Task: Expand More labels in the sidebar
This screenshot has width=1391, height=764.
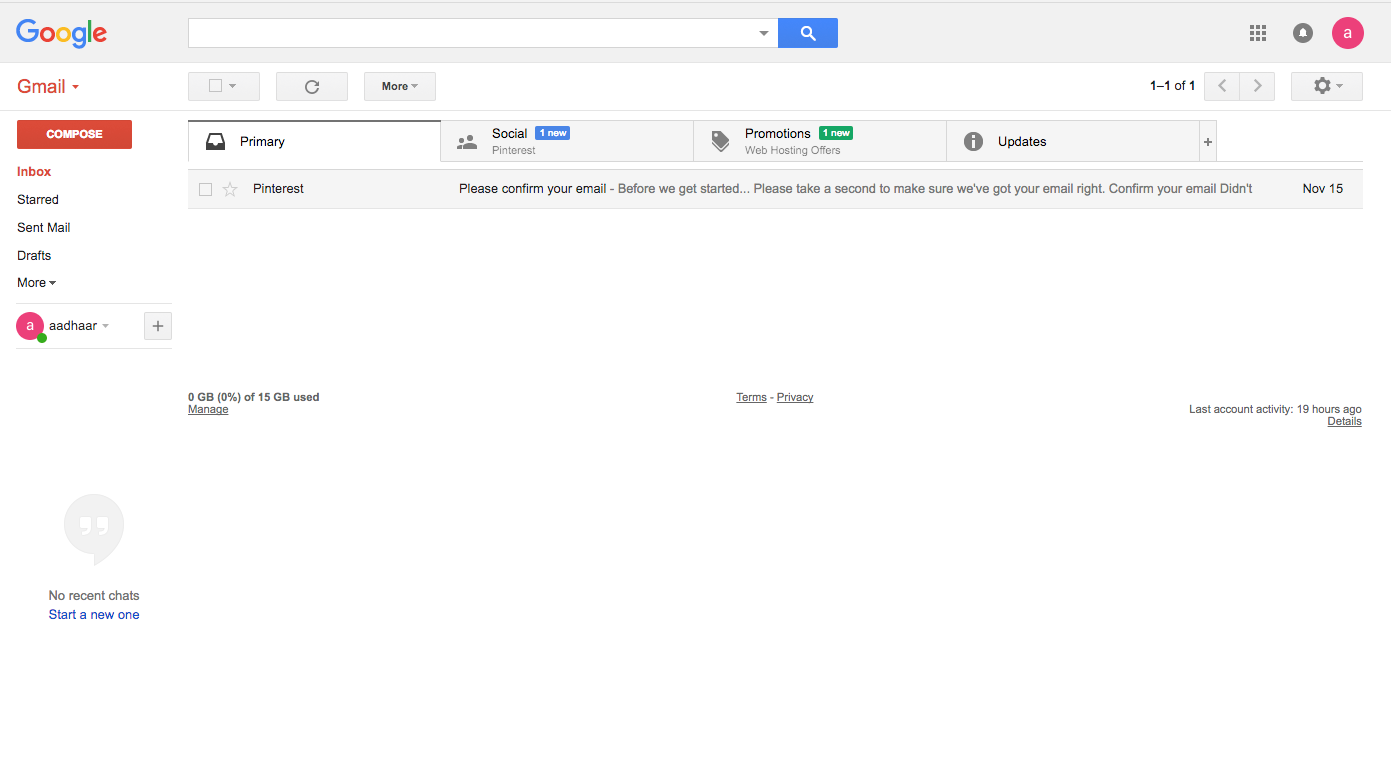Action: 37,283
